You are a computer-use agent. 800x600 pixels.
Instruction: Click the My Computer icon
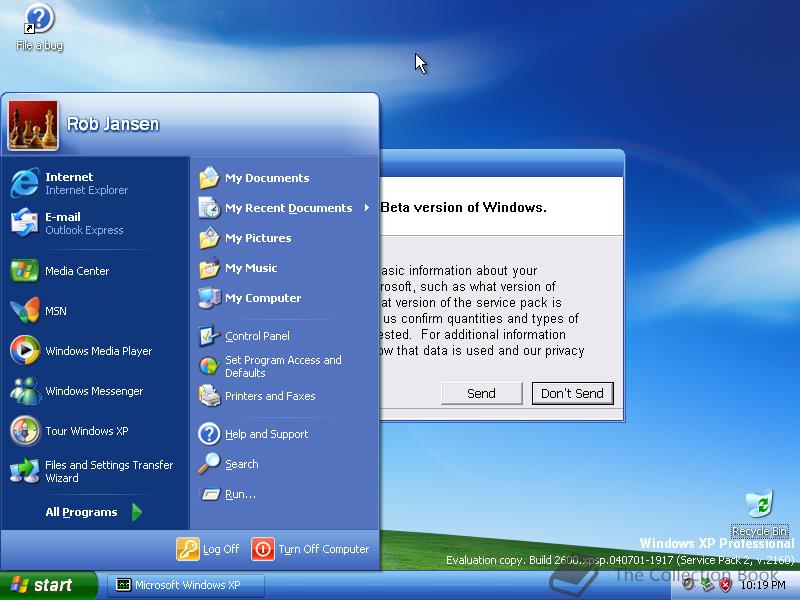click(209, 298)
